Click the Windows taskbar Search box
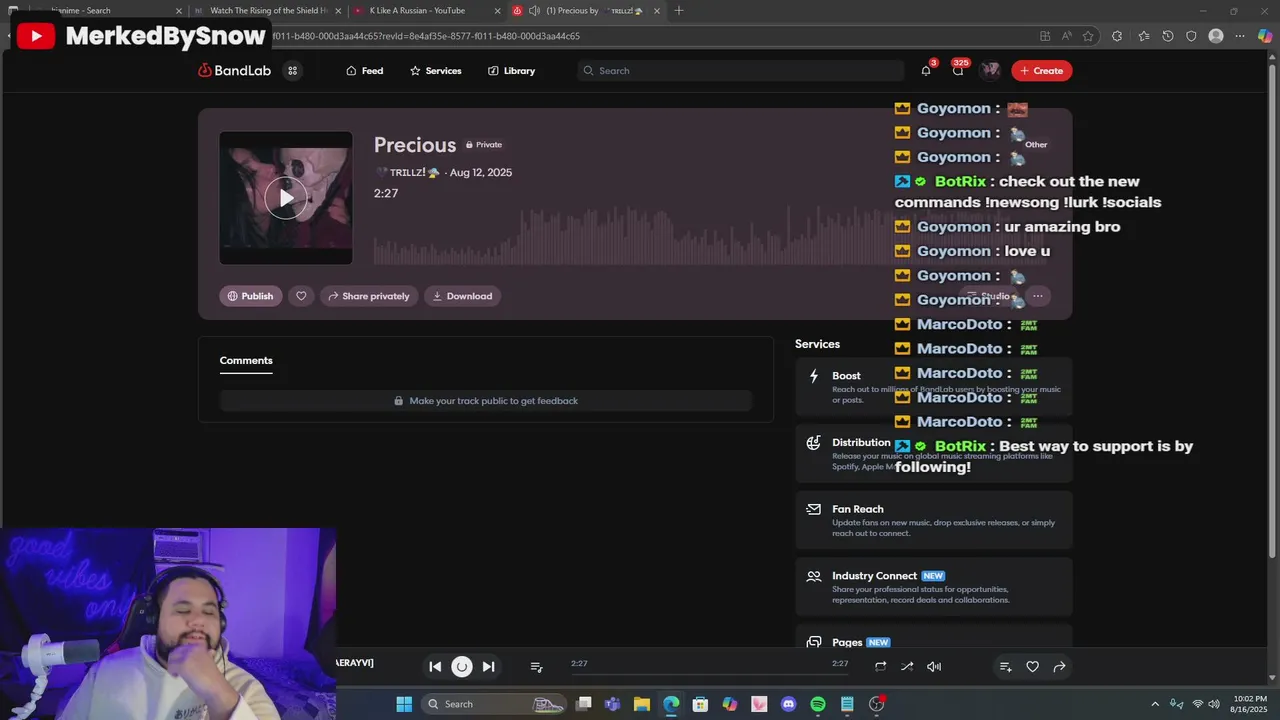This screenshot has width=1280, height=720. [495, 704]
